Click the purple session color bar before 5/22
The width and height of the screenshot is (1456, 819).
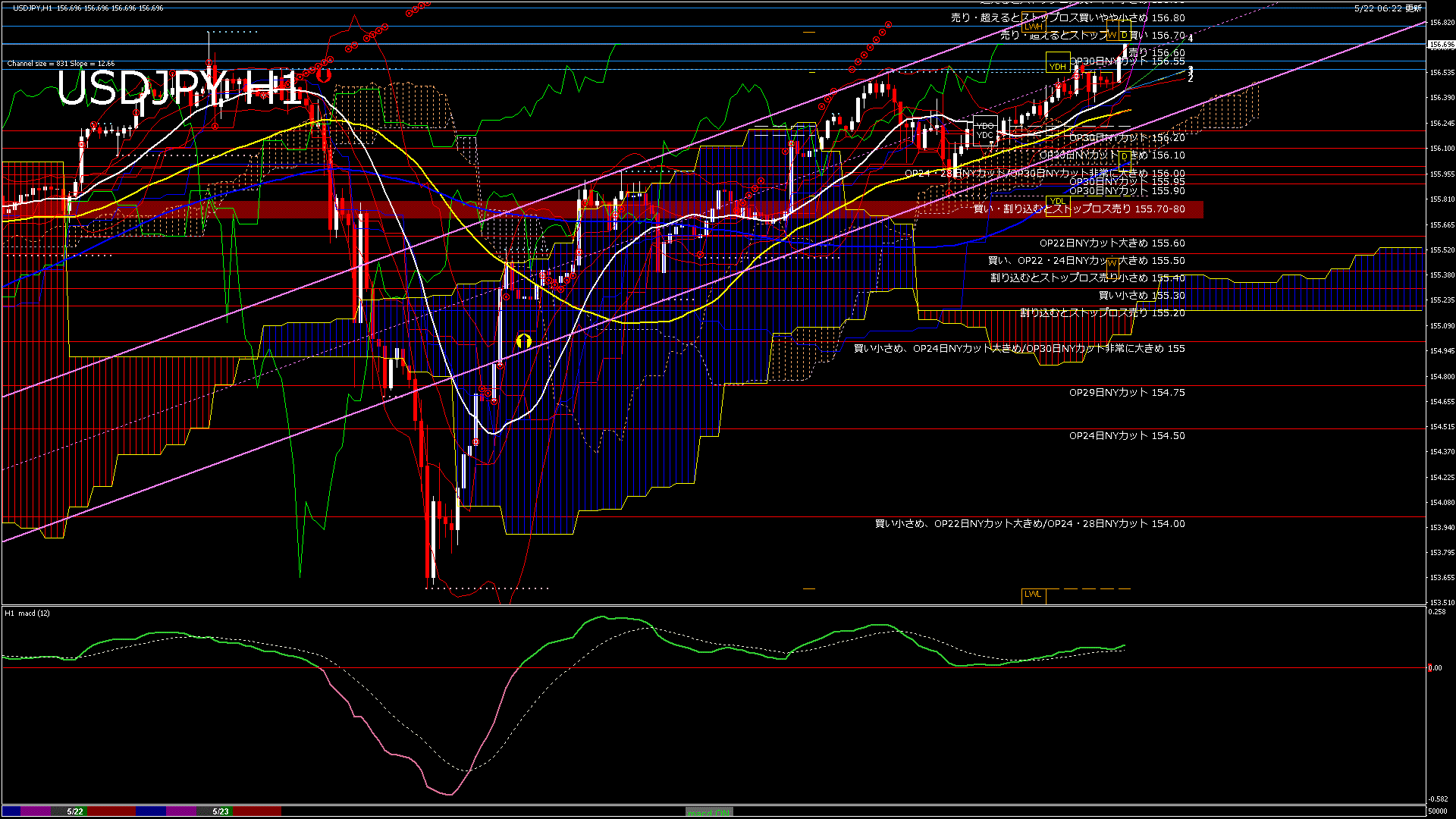[x=36, y=811]
